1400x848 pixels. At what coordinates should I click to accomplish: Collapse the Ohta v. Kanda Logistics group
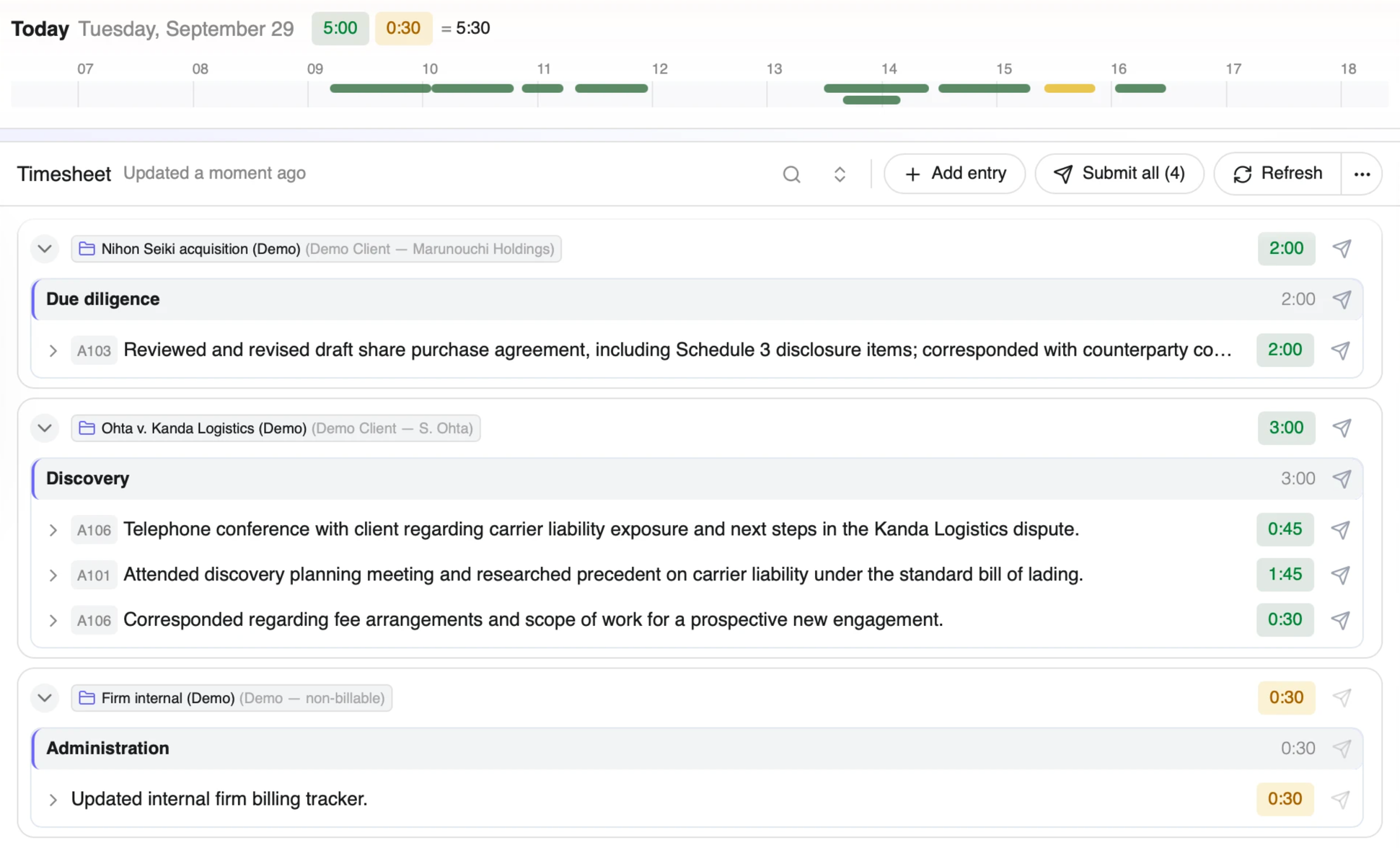pyautogui.click(x=45, y=428)
